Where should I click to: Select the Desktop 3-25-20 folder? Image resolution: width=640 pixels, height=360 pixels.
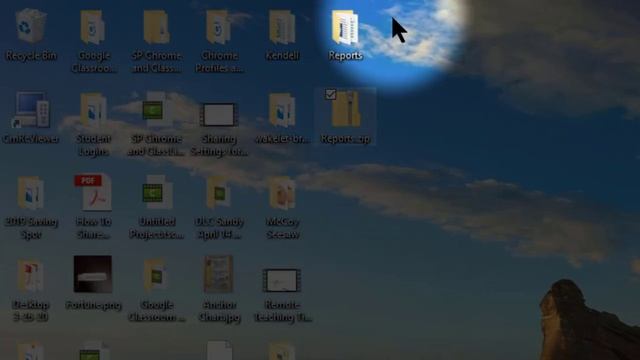click(31, 276)
